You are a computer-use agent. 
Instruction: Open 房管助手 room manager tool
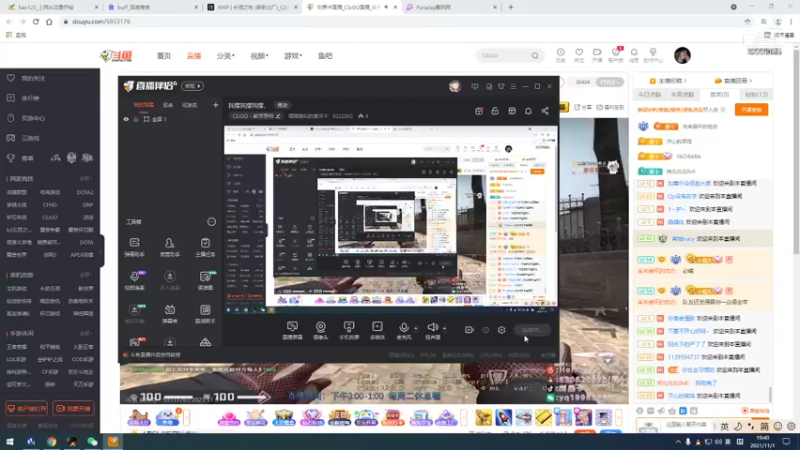(x=169, y=246)
